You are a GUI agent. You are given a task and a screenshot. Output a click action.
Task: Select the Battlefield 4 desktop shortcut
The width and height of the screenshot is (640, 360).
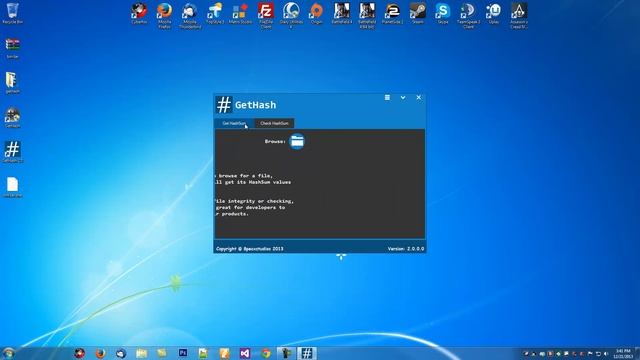coord(342,13)
